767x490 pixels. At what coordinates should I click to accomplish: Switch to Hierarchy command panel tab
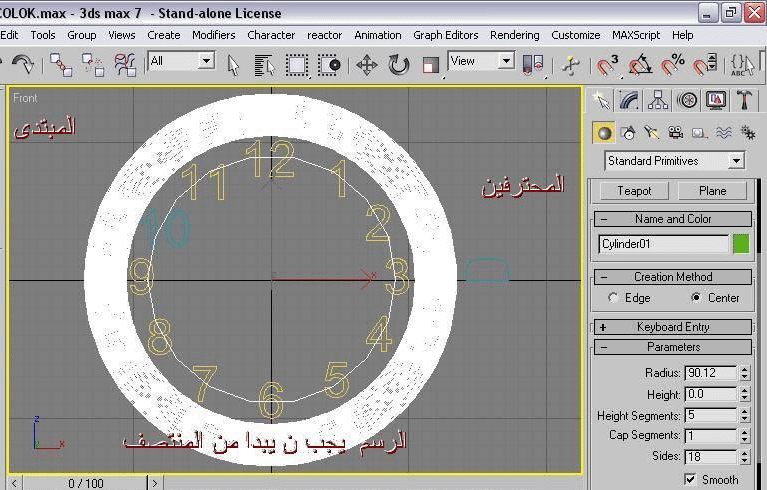coord(658,100)
